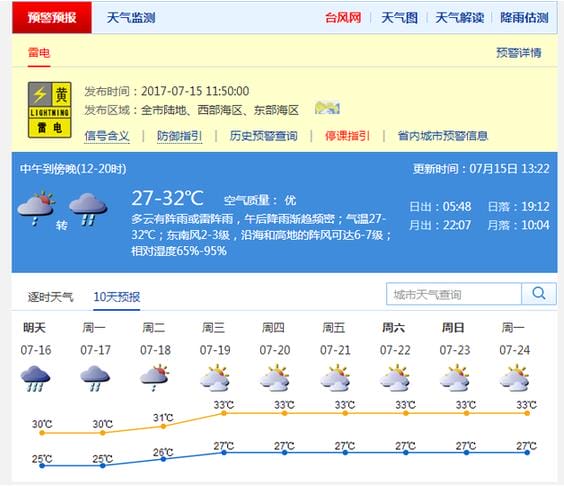This screenshot has width=564, height=486.
Task: Select the 10天预报 tab
Action: point(117,297)
